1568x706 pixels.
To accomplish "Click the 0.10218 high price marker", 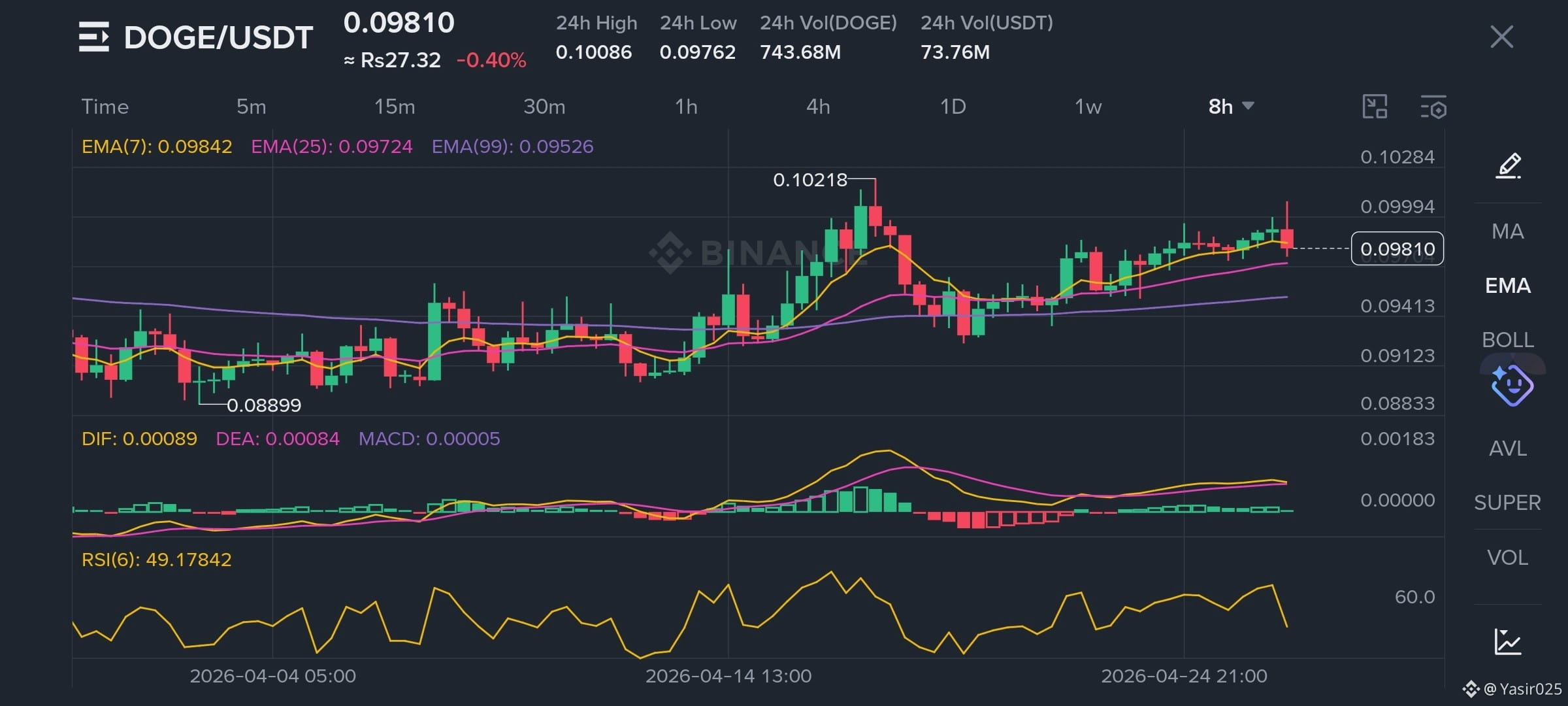I will 810,180.
